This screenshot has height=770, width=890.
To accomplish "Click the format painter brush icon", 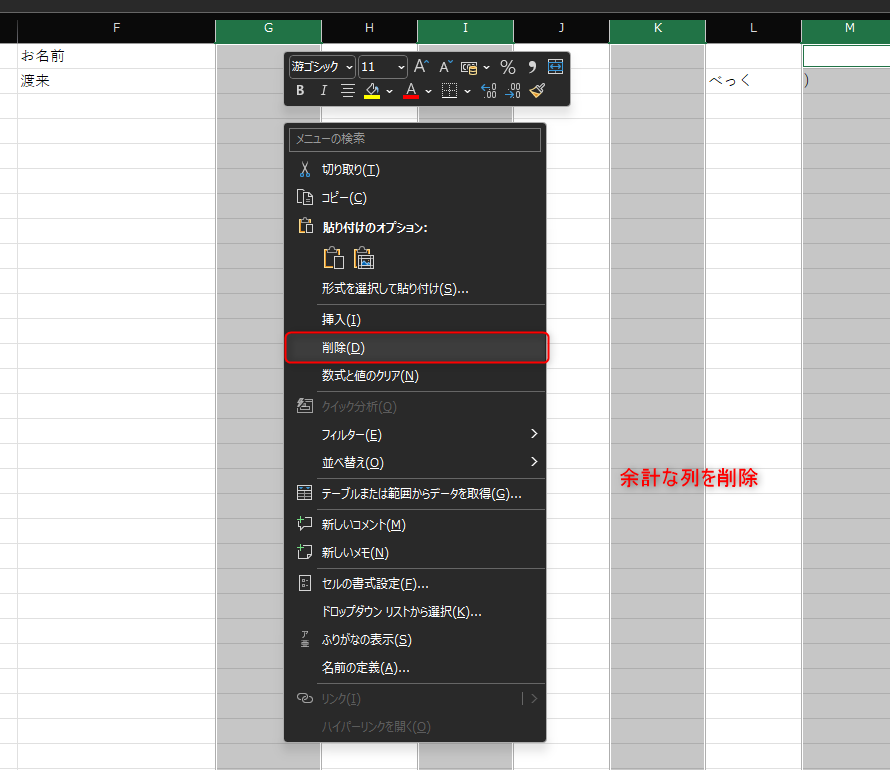I will pyautogui.click(x=538, y=91).
